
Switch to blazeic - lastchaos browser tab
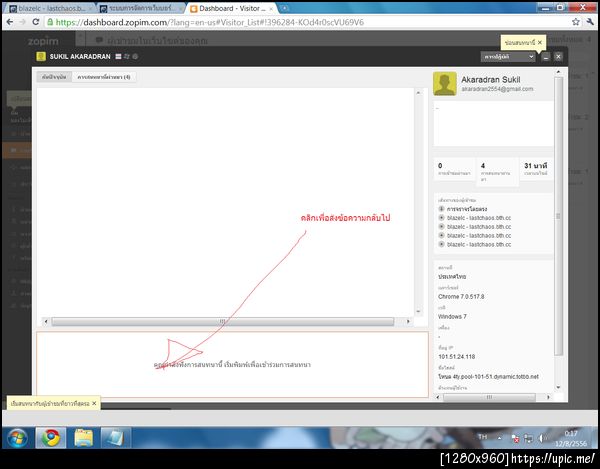(50, 8)
